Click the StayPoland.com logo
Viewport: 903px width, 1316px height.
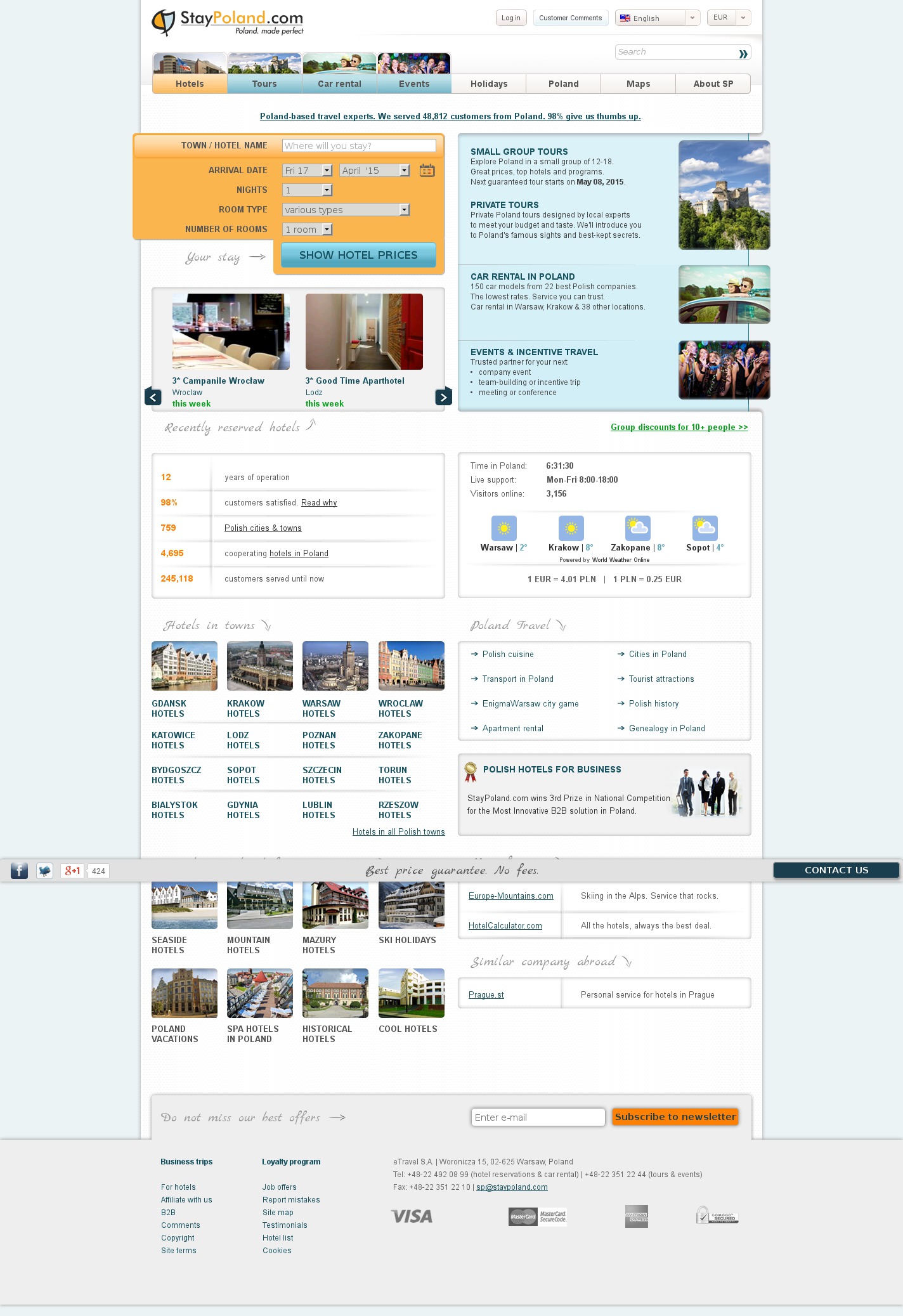click(x=228, y=22)
